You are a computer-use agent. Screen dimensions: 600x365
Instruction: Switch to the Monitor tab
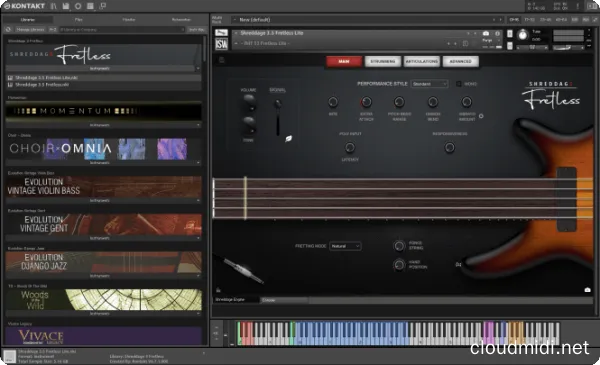tap(129, 20)
